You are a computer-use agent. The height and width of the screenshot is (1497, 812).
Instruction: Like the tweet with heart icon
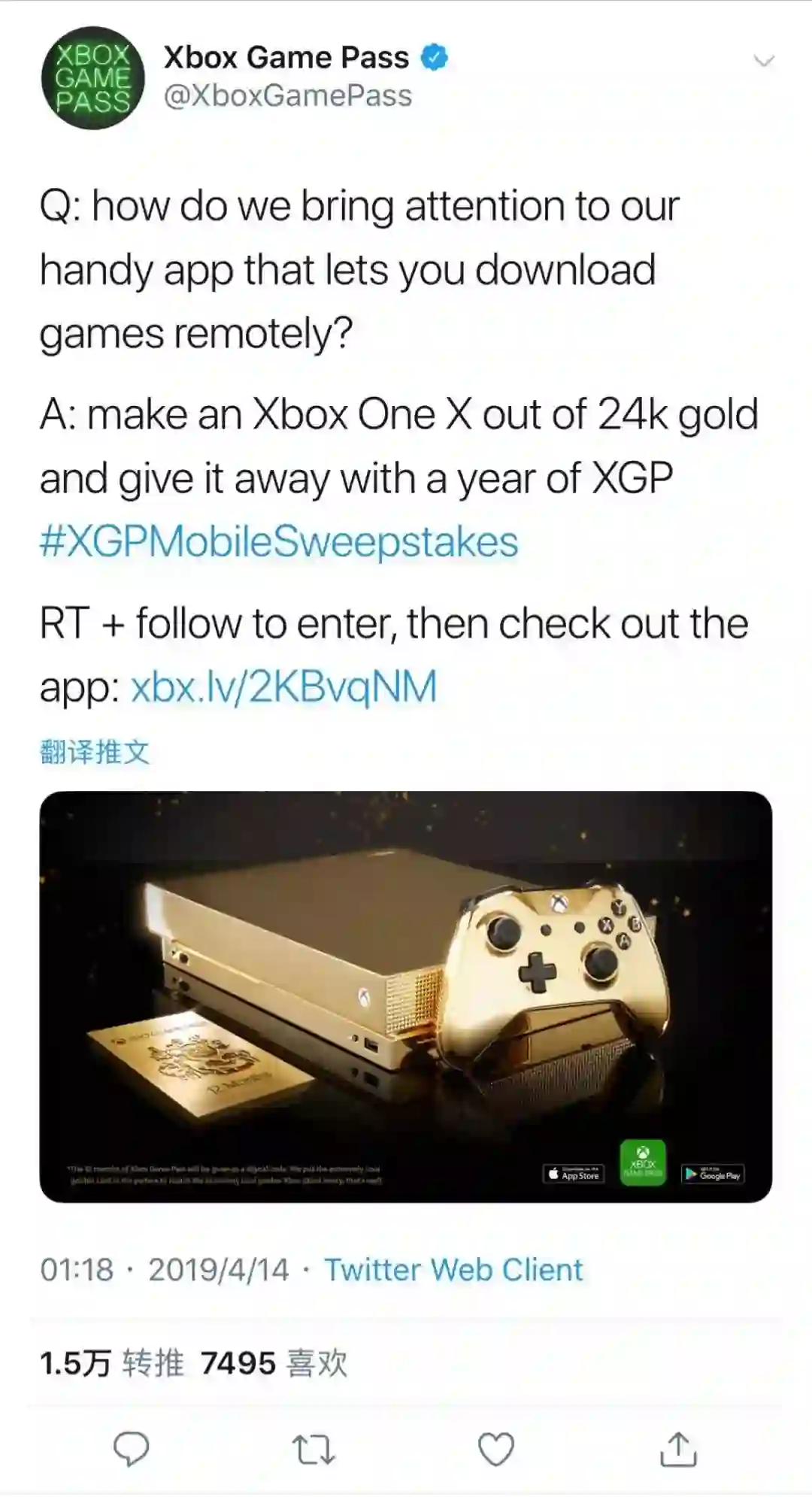click(x=496, y=1449)
